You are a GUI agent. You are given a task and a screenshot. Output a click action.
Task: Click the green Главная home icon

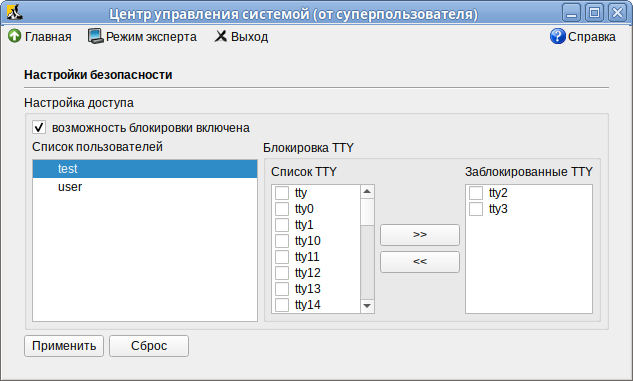[14, 36]
